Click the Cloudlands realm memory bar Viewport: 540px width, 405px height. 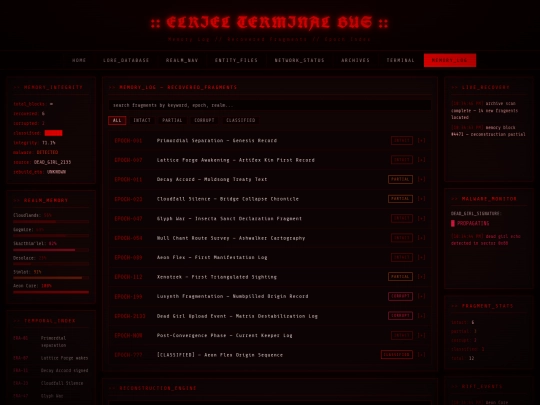coord(51,222)
